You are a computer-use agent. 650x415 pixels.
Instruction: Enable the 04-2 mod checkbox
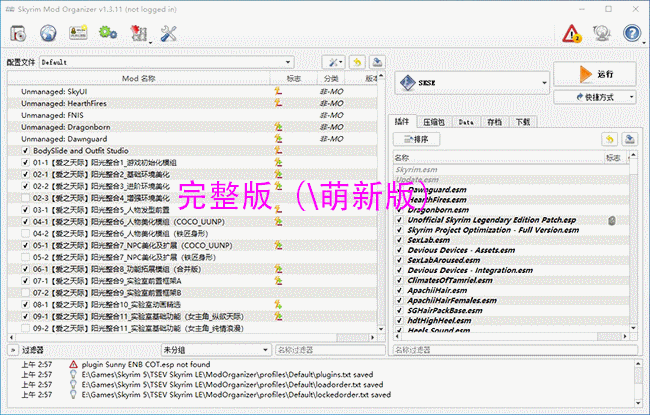pyautogui.click(x=25, y=233)
